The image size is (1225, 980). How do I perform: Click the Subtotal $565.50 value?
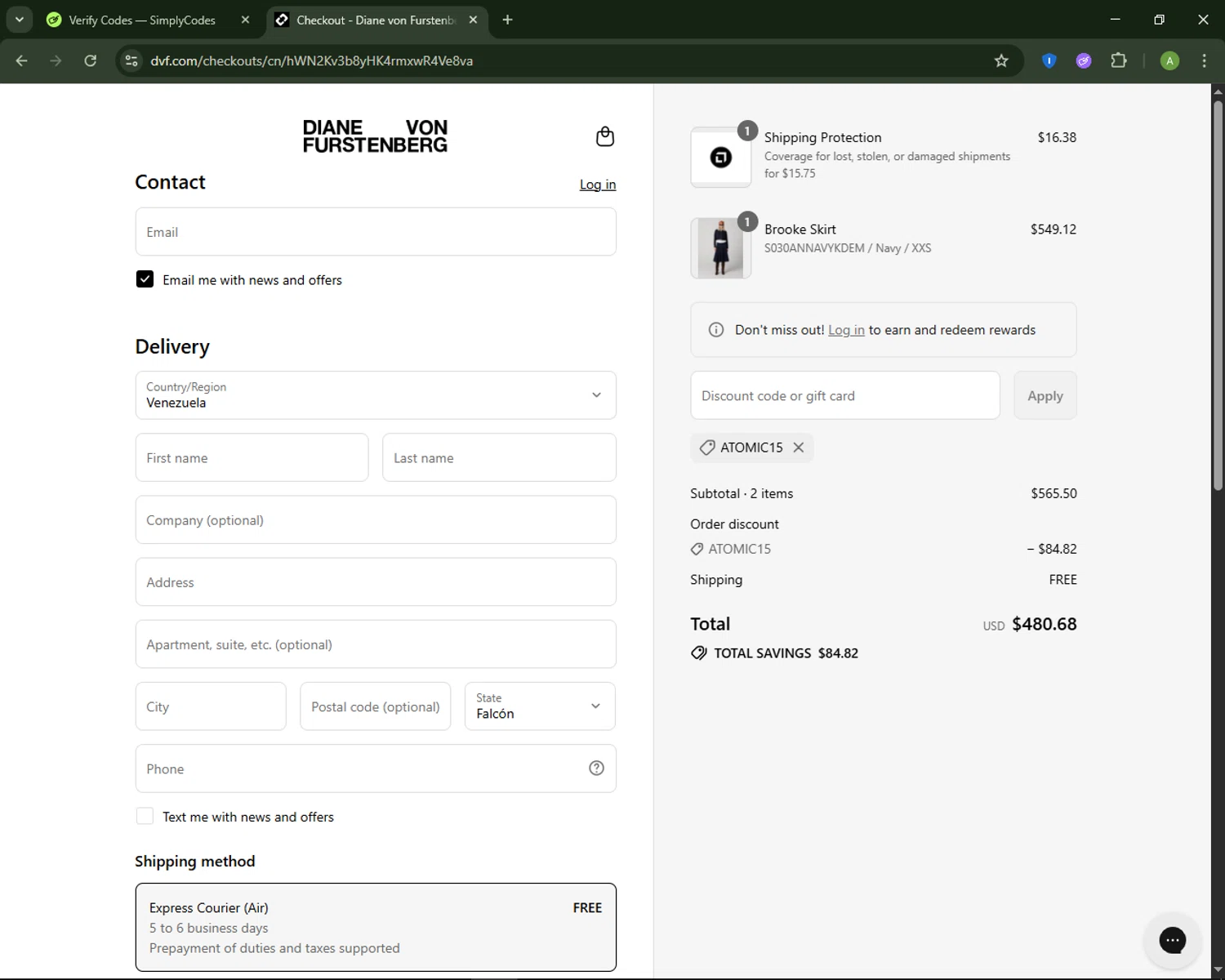tap(1053, 493)
